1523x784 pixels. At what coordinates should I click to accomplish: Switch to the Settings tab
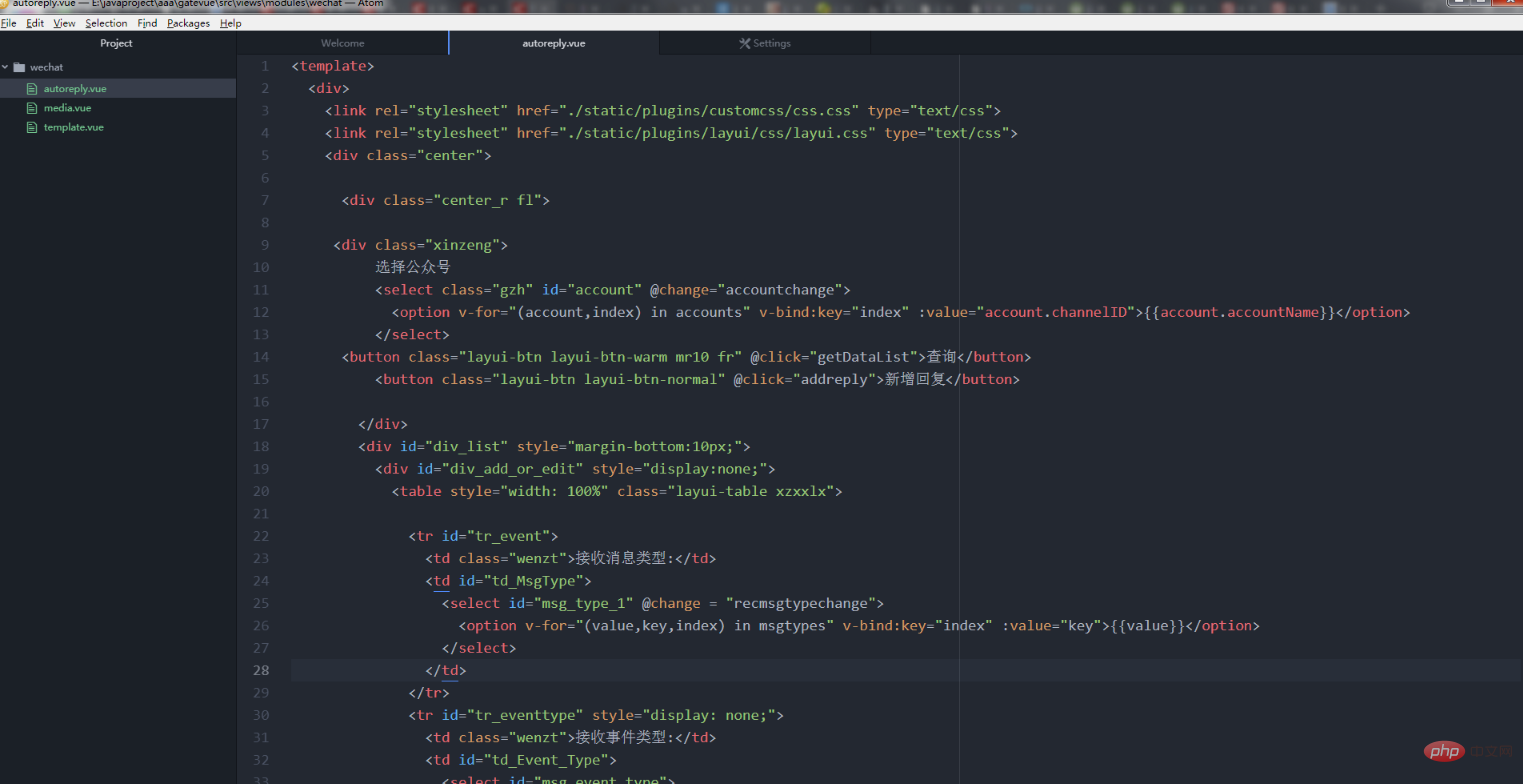point(765,43)
